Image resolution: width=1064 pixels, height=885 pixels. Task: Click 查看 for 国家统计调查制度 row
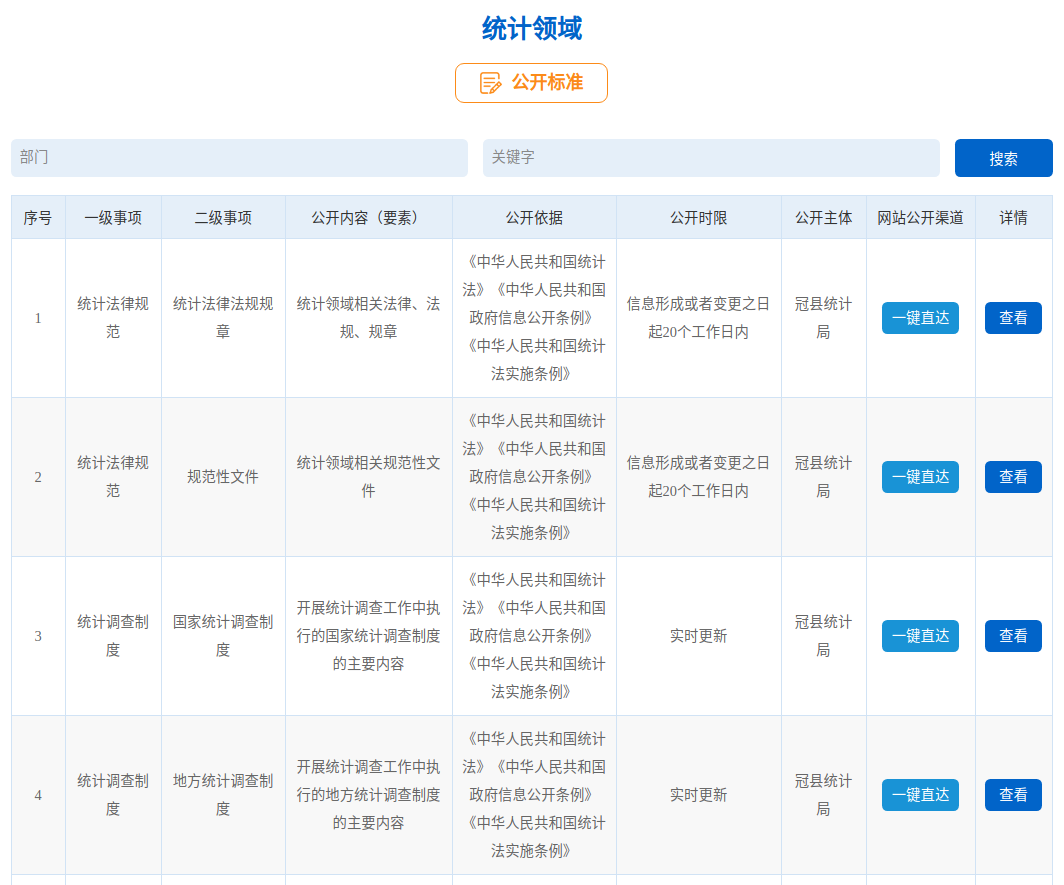coord(1013,636)
